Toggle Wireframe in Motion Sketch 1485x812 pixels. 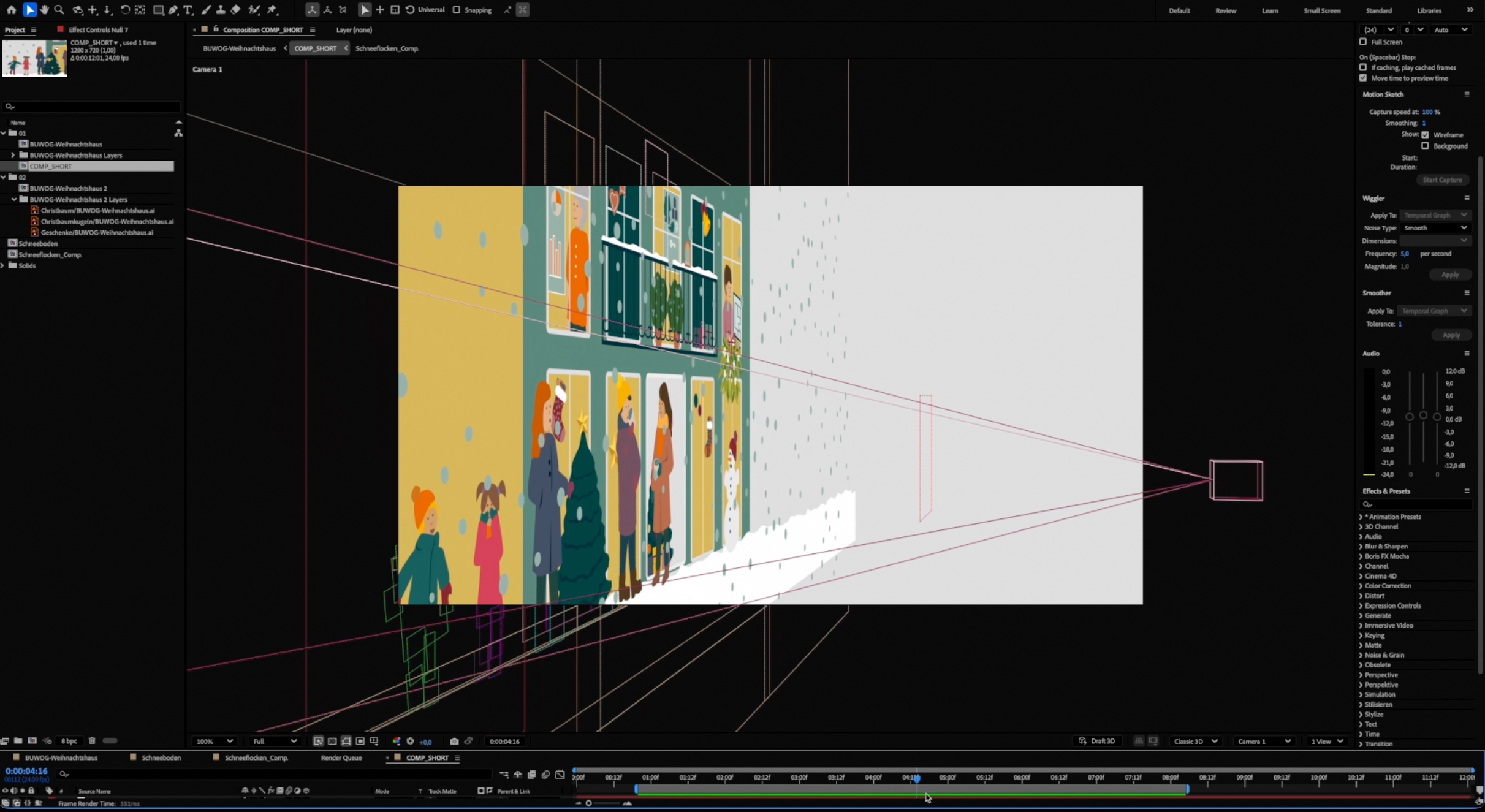(1425, 135)
